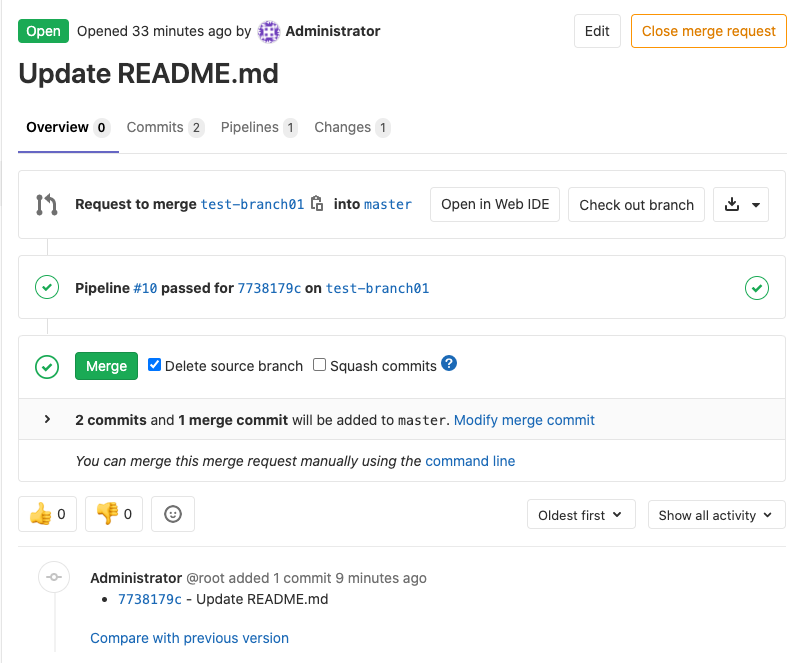Open the Pipelines tab
Image resolution: width=794 pixels, height=663 pixels.
point(258,127)
